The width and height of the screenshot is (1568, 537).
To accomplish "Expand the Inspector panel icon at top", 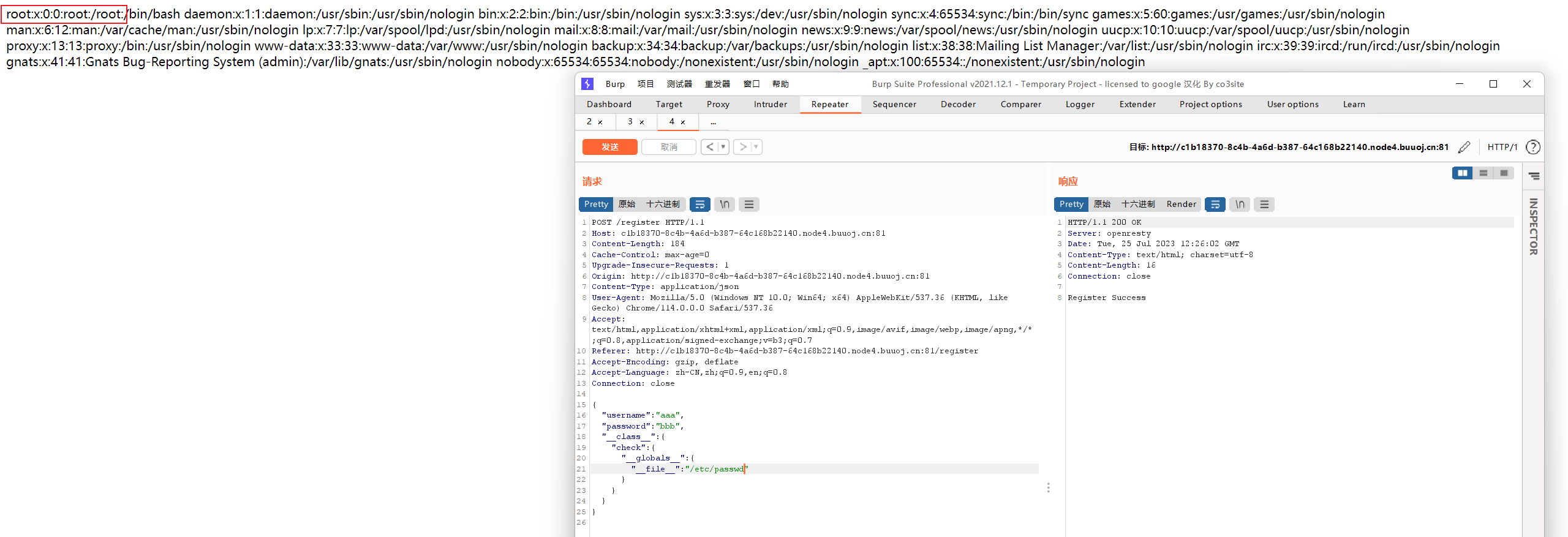I will click(x=1534, y=176).
